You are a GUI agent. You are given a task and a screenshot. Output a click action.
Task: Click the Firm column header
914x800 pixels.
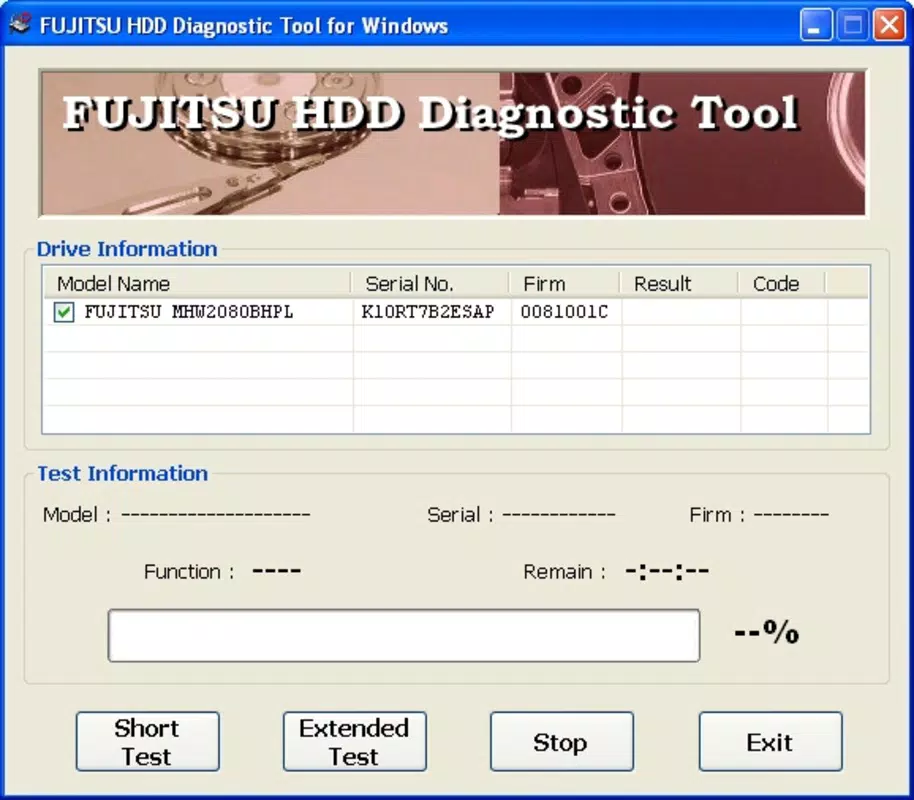(565, 283)
